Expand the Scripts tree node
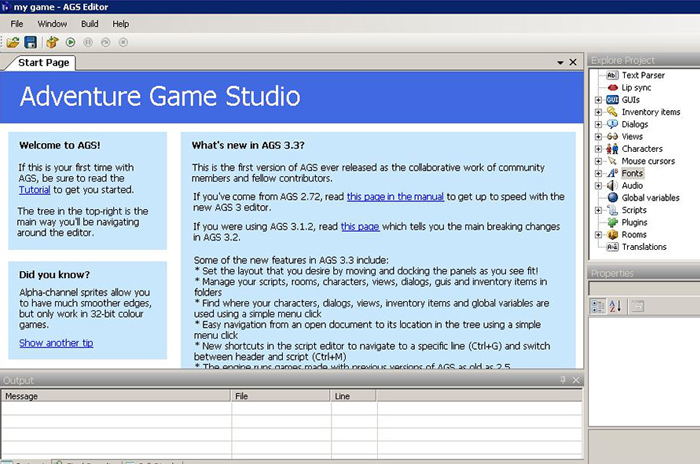Image resolution: width=700 pixels, height=464 pixels. click(x=598, y=210)
